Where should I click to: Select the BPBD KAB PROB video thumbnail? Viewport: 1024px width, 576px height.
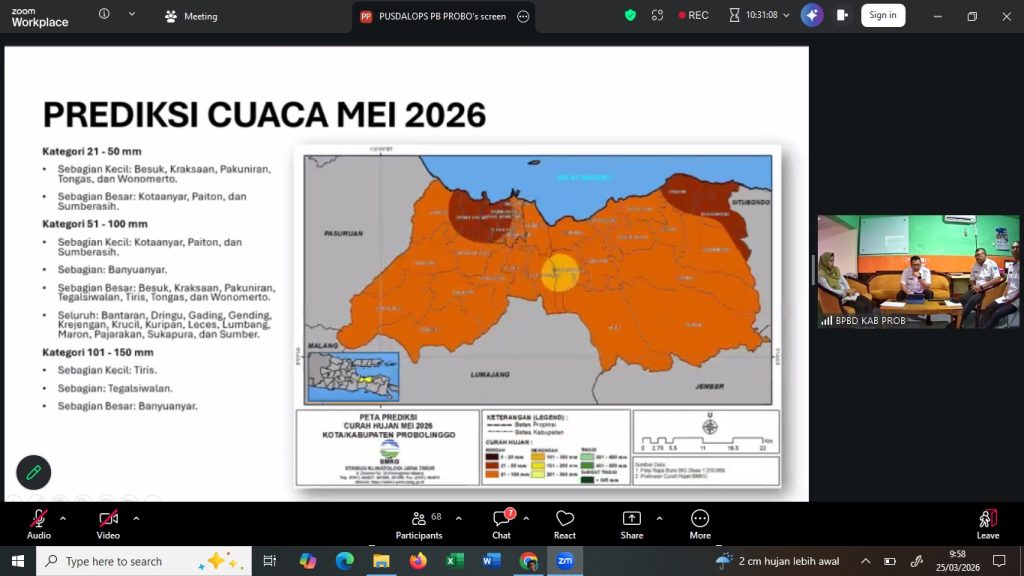[918, 272]
